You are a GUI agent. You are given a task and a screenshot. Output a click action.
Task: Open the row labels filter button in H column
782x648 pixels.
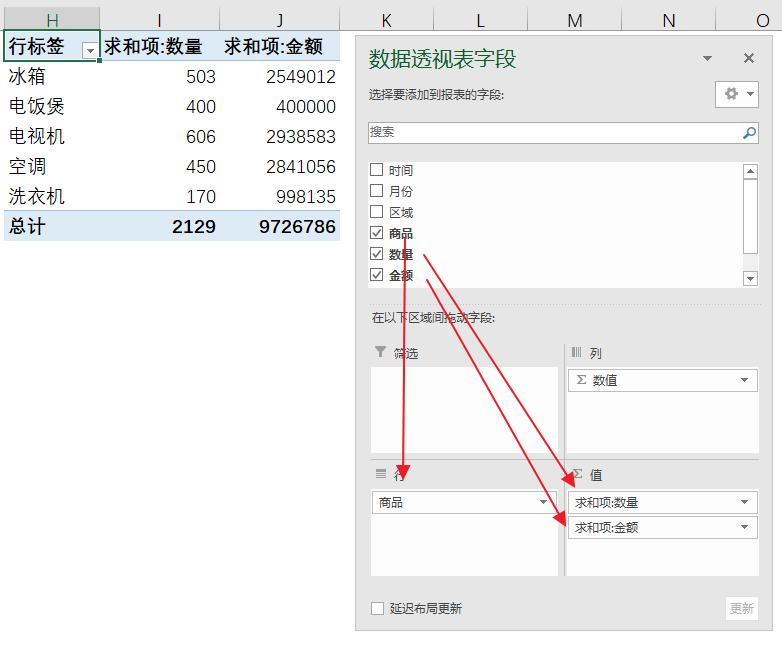90,48
